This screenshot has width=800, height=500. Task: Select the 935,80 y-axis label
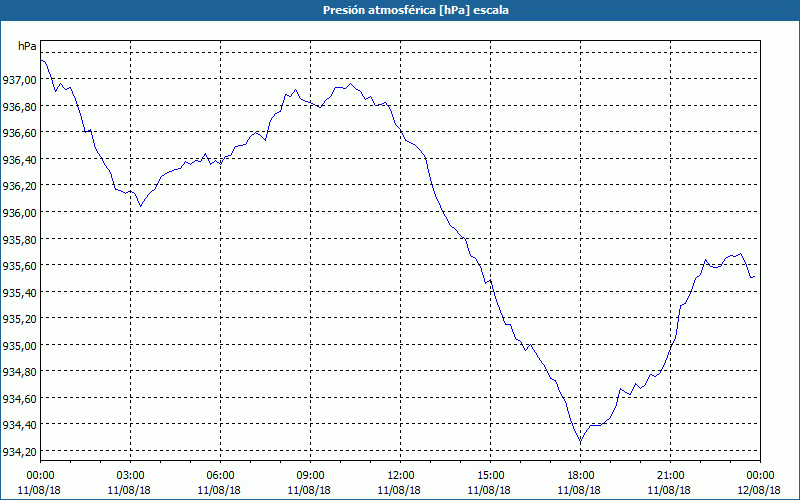[19, 239]
